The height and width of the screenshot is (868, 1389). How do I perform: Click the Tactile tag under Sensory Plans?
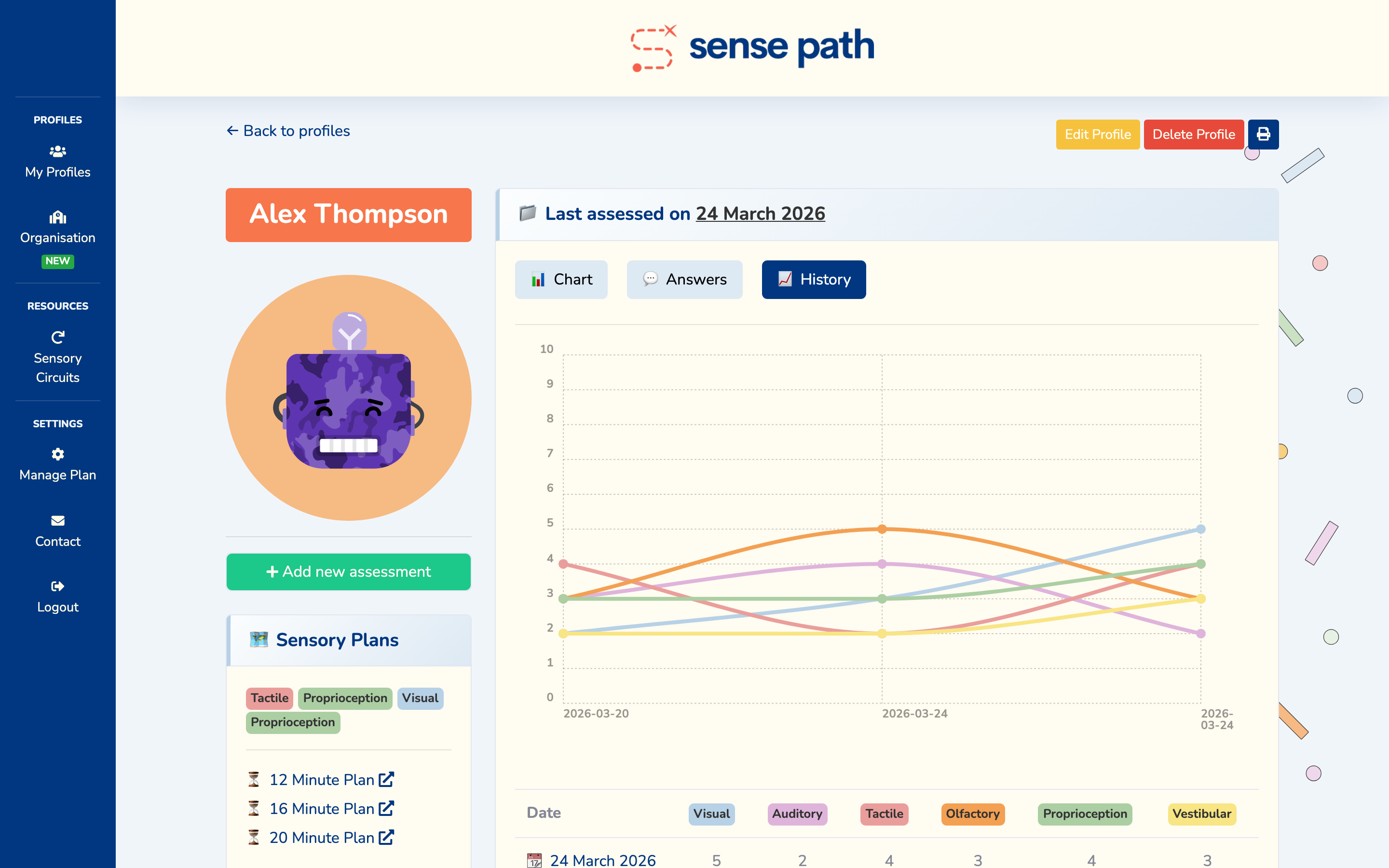tap(269, 698)
